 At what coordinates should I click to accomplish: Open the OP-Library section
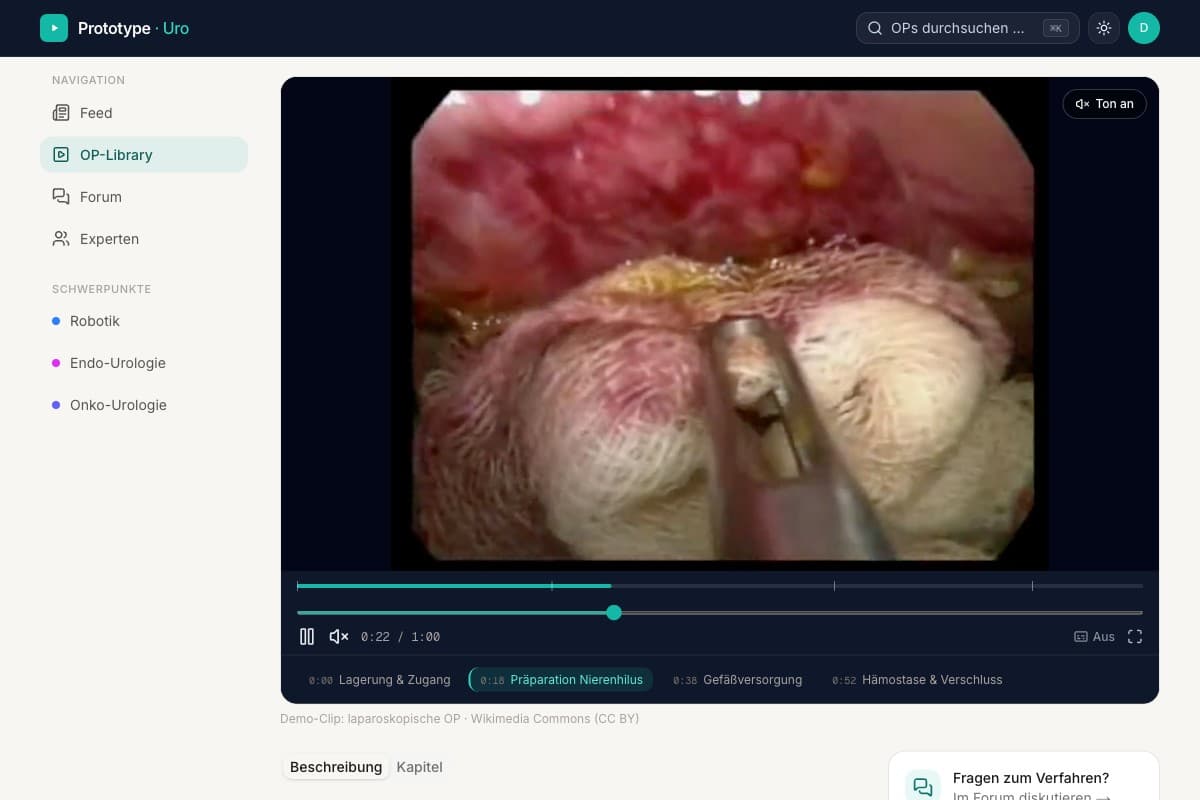point(144,155)
